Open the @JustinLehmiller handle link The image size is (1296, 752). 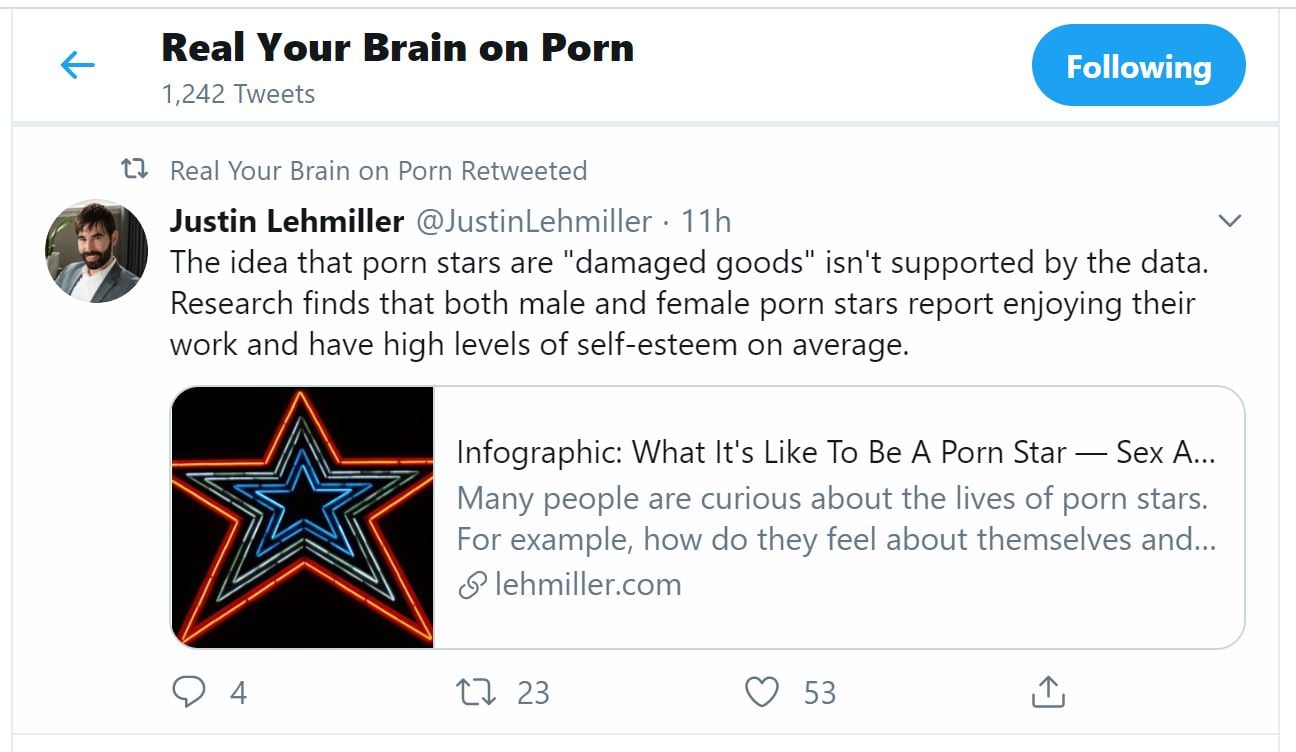tap(533, 220)
